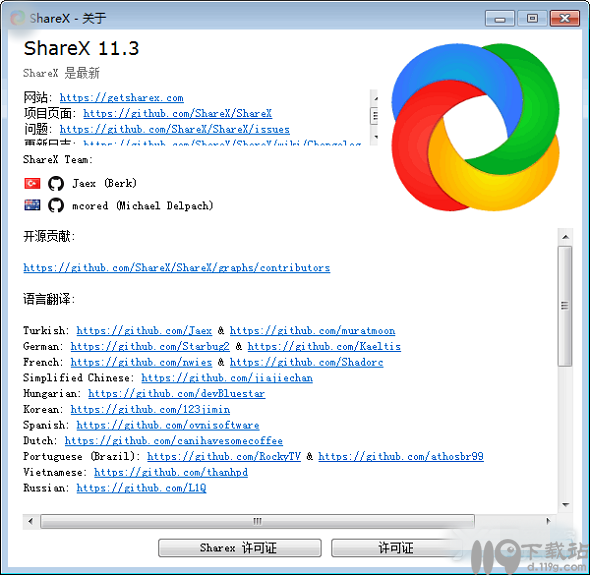The width and height of the screenshot is (590, 575).
Task: Click the links box scroll down arrow
Action: tap(374, 137)
